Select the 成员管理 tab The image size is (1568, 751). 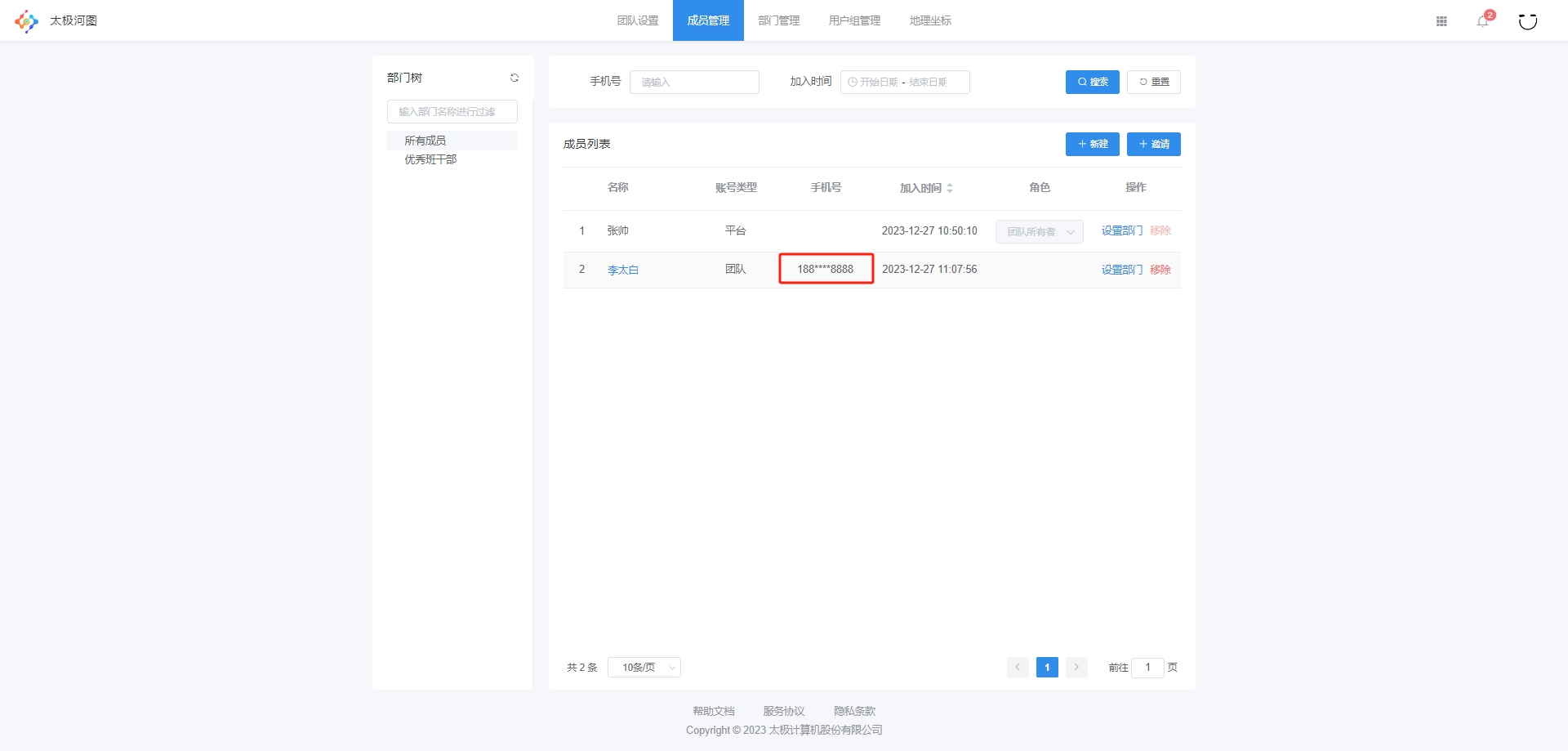[x=708, y=20]
